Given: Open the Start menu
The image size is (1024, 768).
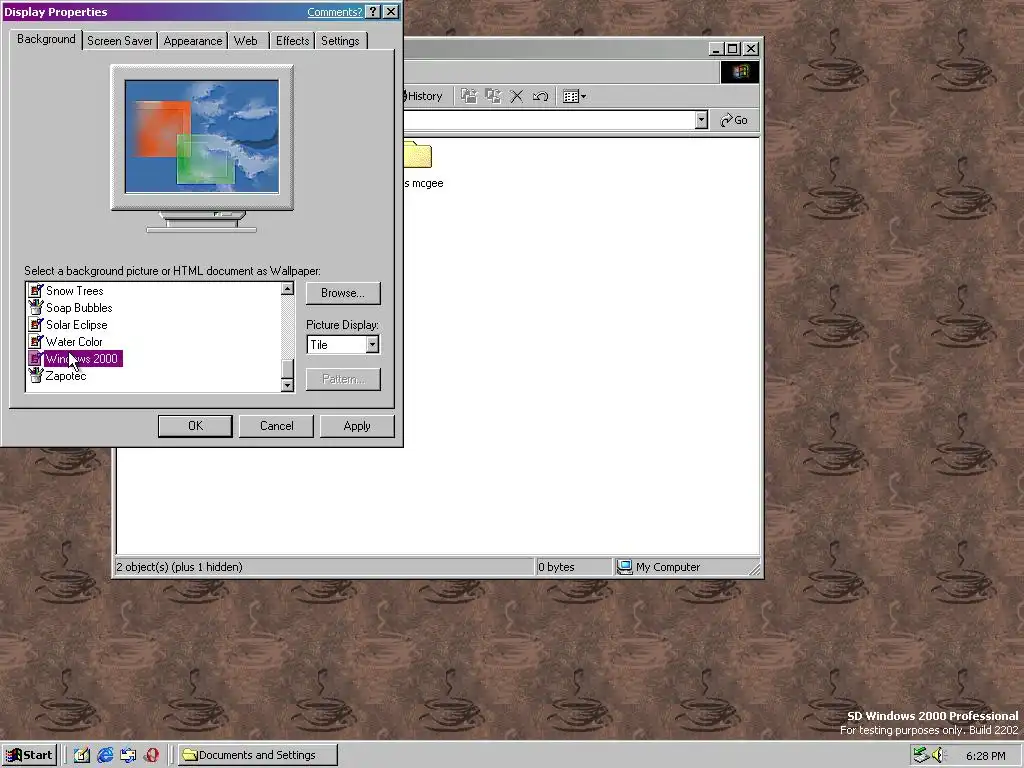Looking at the screenshot, I should [x=29, y=755].
